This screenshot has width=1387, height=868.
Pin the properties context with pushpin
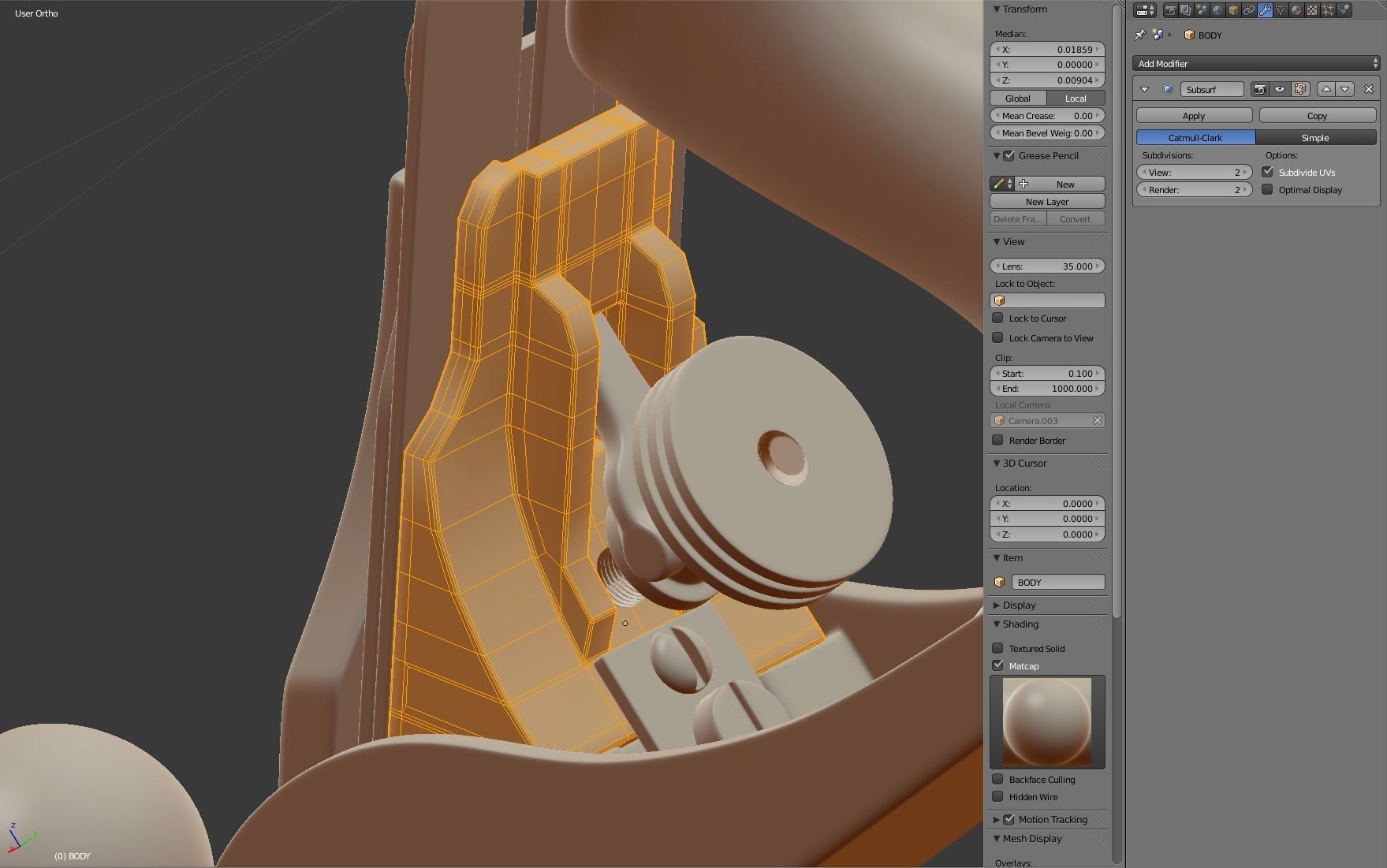click(x=1140, y=35)
